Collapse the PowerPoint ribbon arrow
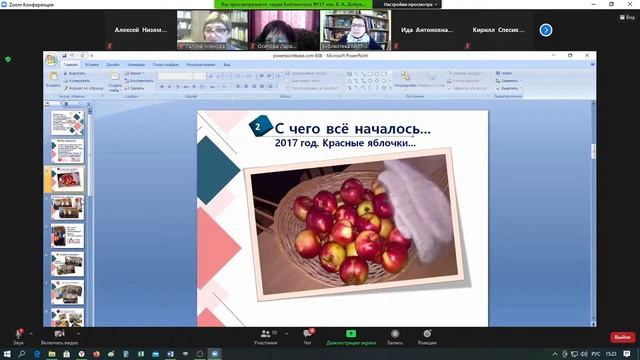Screen dimensions: 640x360 592,64
